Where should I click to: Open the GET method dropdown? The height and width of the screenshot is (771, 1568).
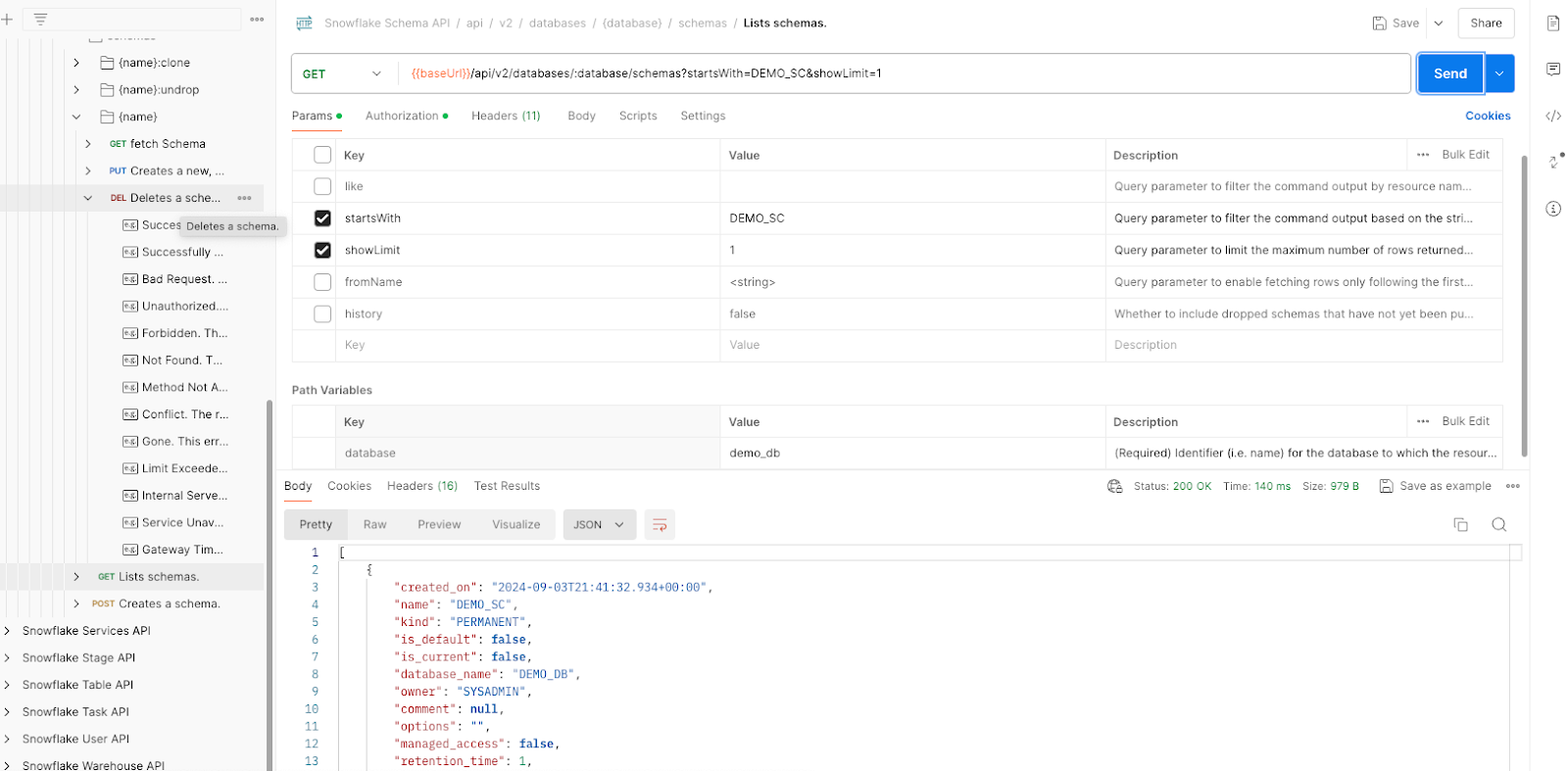[343, 73]
